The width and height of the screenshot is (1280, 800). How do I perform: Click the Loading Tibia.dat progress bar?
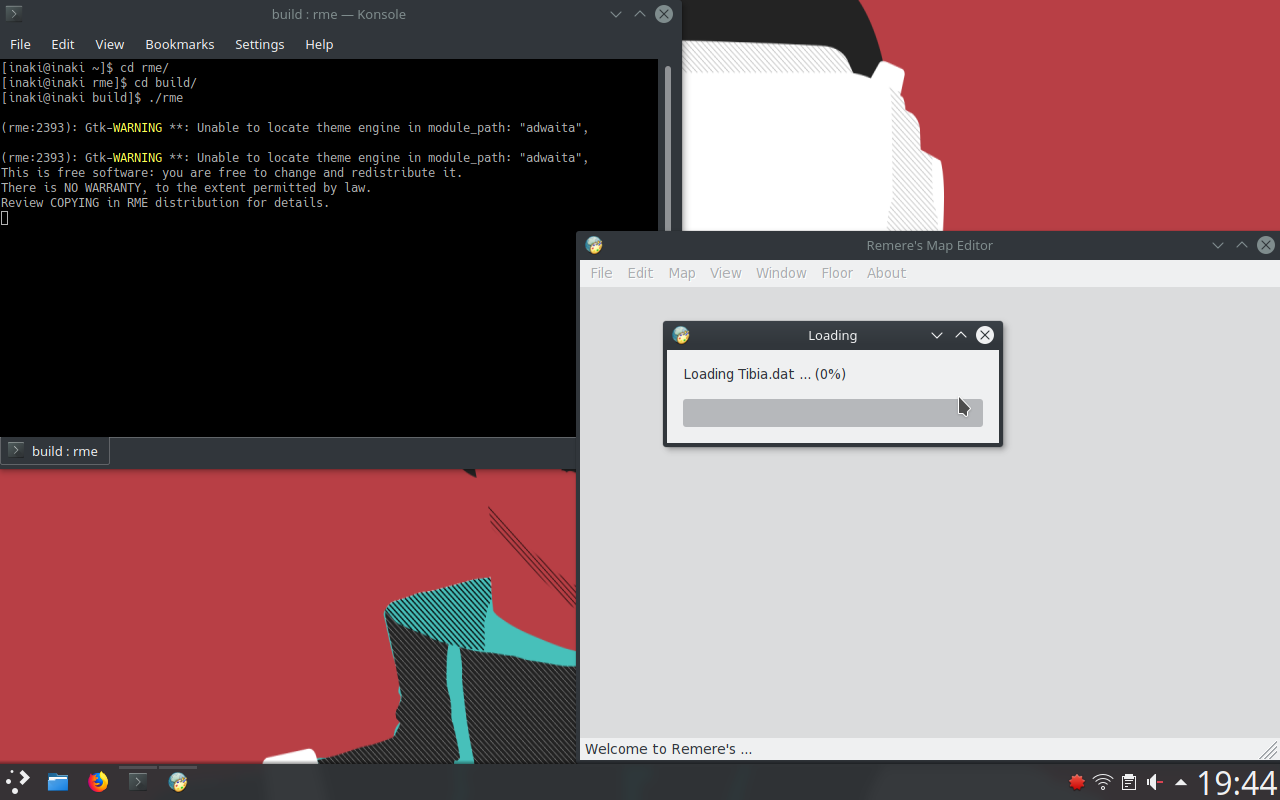tap(833, 413)
